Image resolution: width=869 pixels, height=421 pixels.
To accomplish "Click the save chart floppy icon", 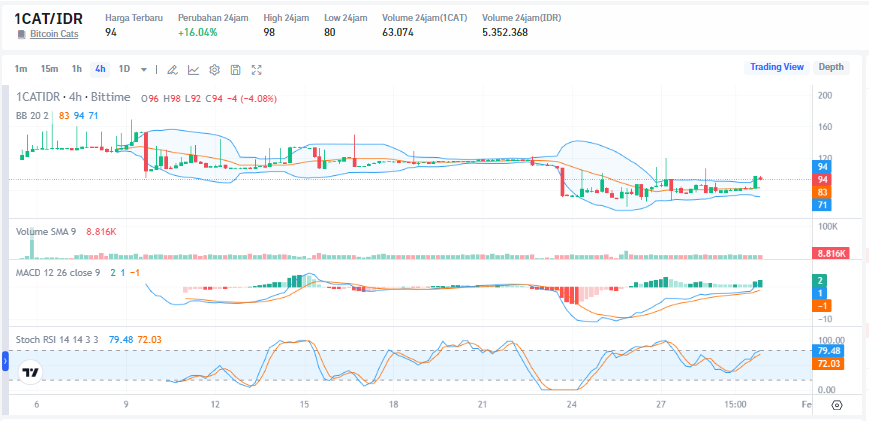I will [236, 70].
